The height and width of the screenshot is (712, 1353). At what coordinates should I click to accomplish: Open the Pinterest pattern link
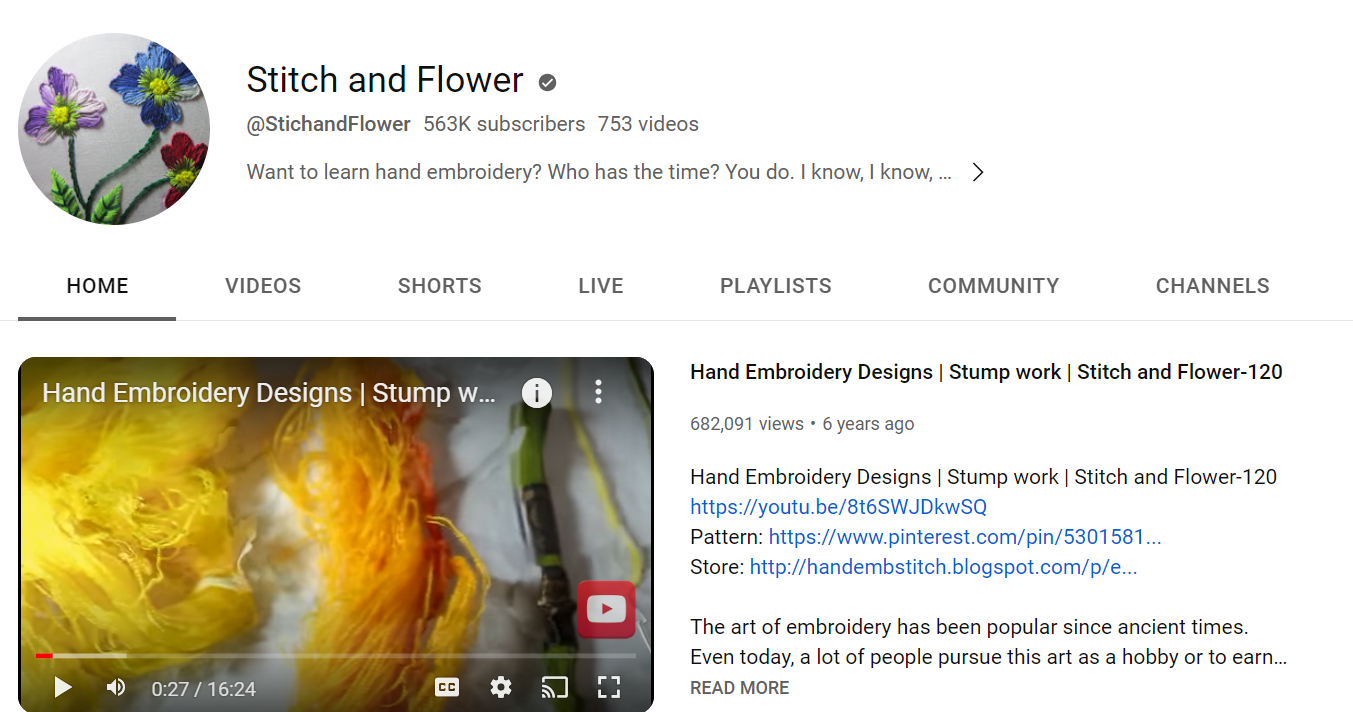965,537
